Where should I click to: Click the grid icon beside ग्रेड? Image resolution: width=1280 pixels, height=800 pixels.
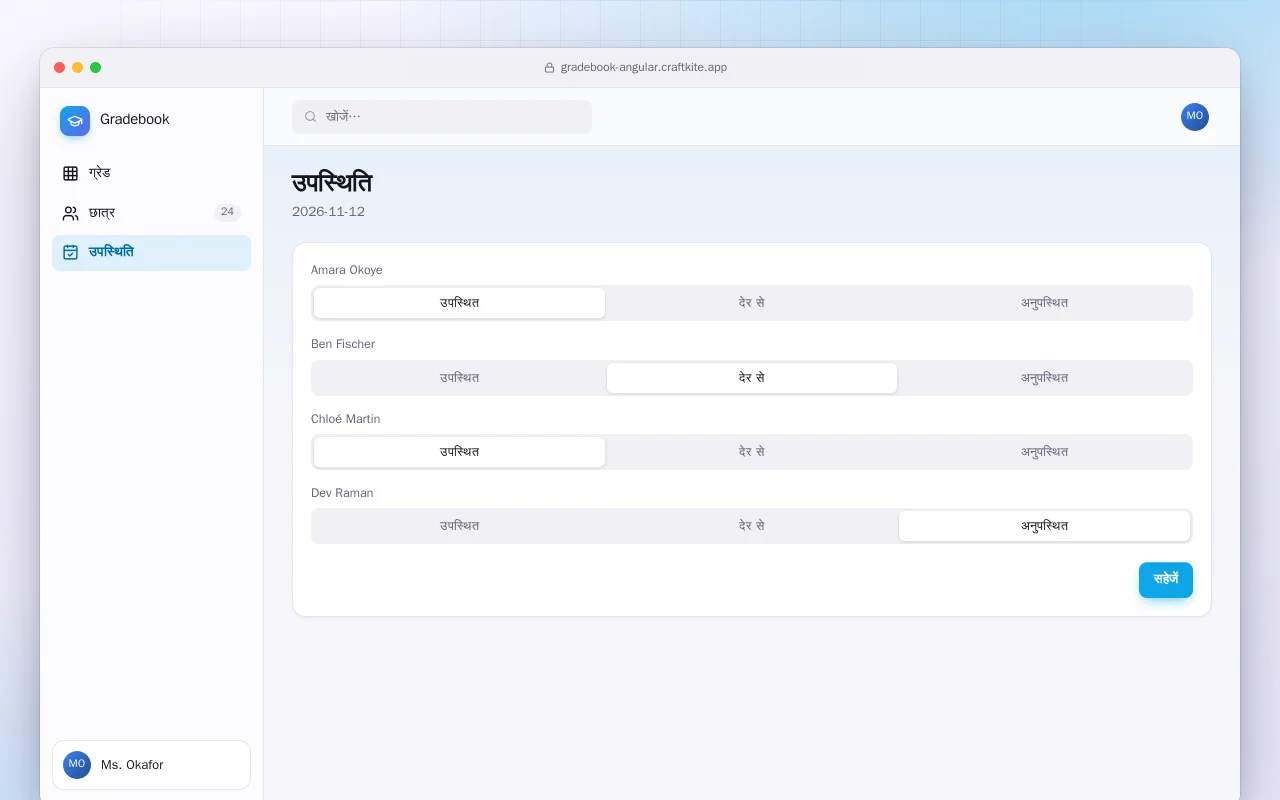tap(70, 173)
